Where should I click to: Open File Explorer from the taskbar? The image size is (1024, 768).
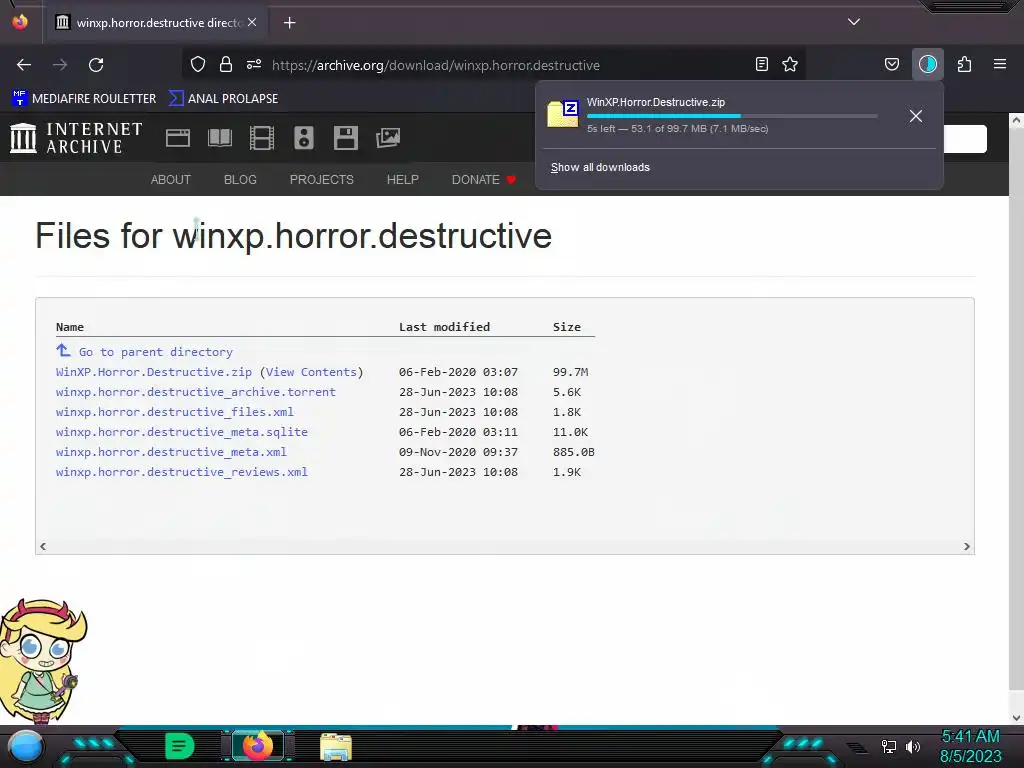pos(336,746)
